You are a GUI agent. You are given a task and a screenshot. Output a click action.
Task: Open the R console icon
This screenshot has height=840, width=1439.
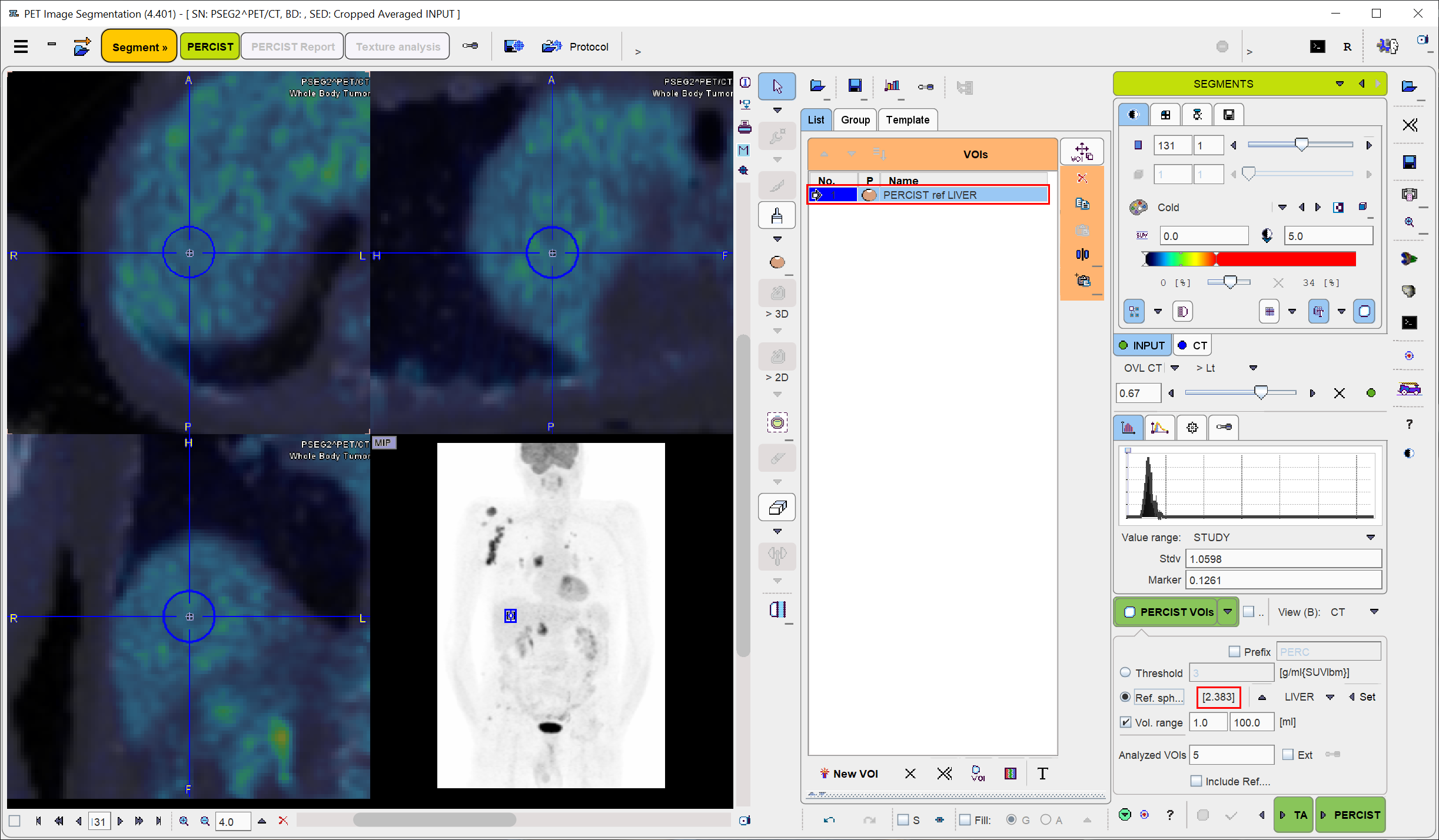pos(1347,47)
